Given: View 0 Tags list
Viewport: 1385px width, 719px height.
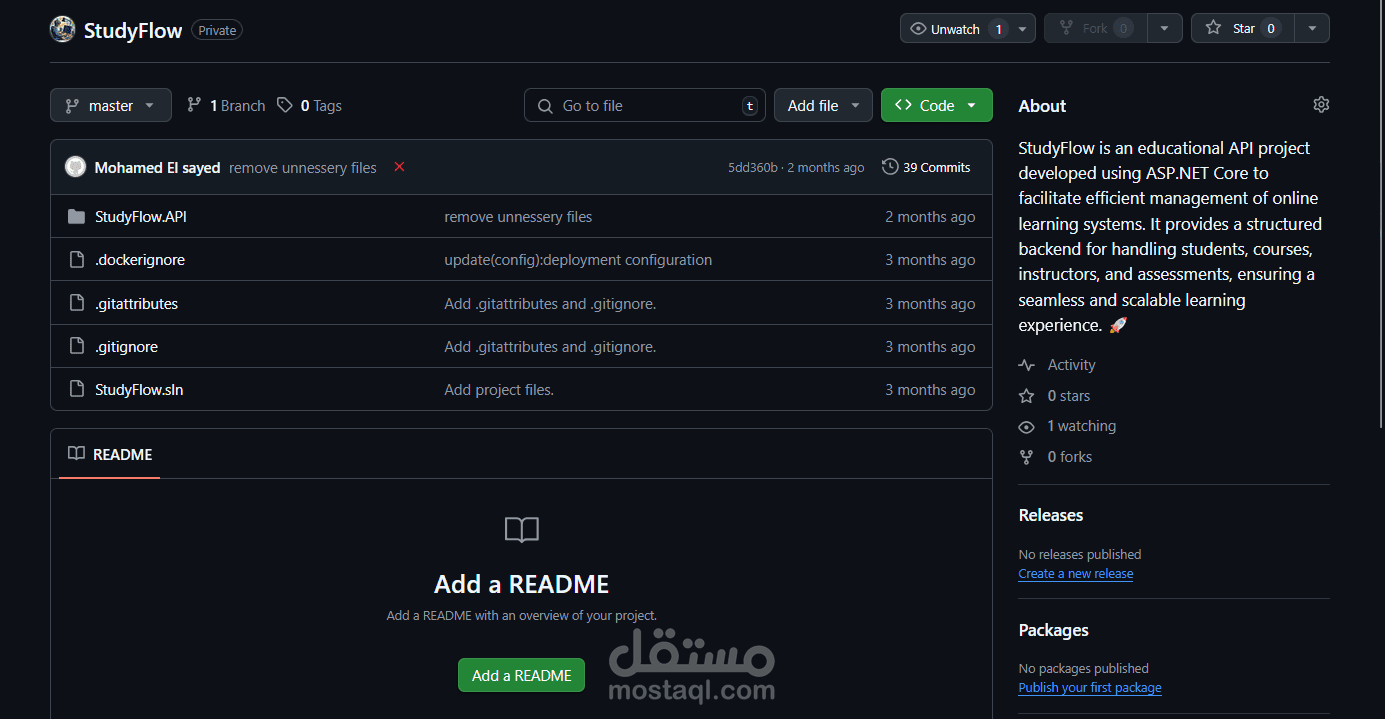Looking at the screenshot, I should point(309,105).
